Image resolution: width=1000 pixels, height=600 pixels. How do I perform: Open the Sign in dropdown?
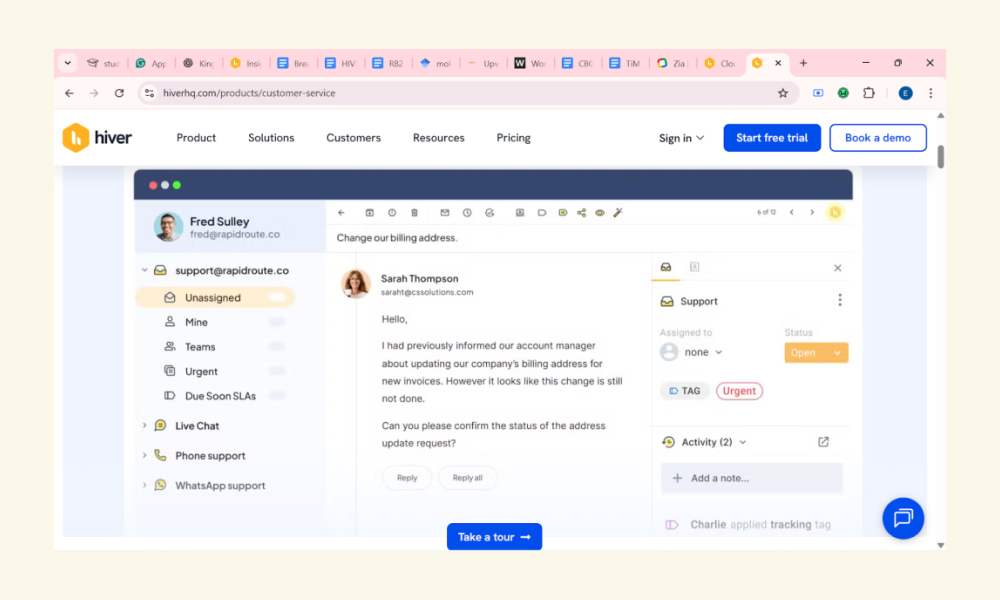click(x=681, y=138)
